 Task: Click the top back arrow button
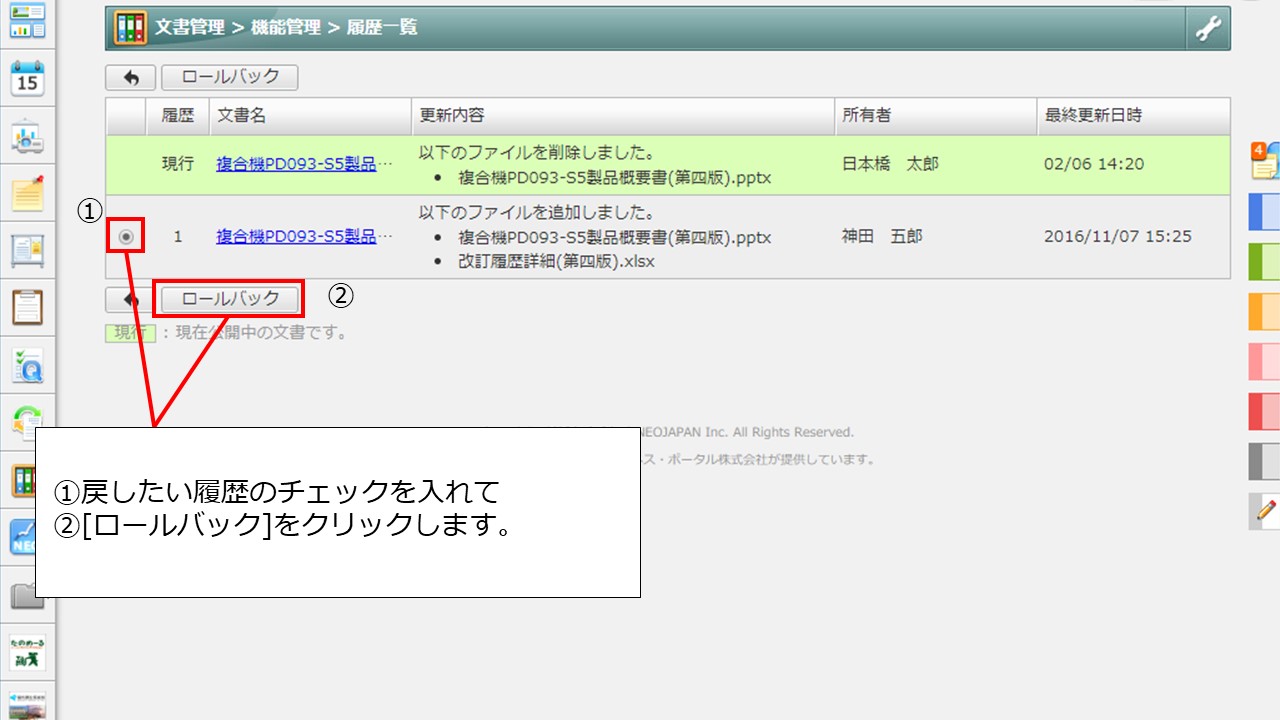click(130, 77)
